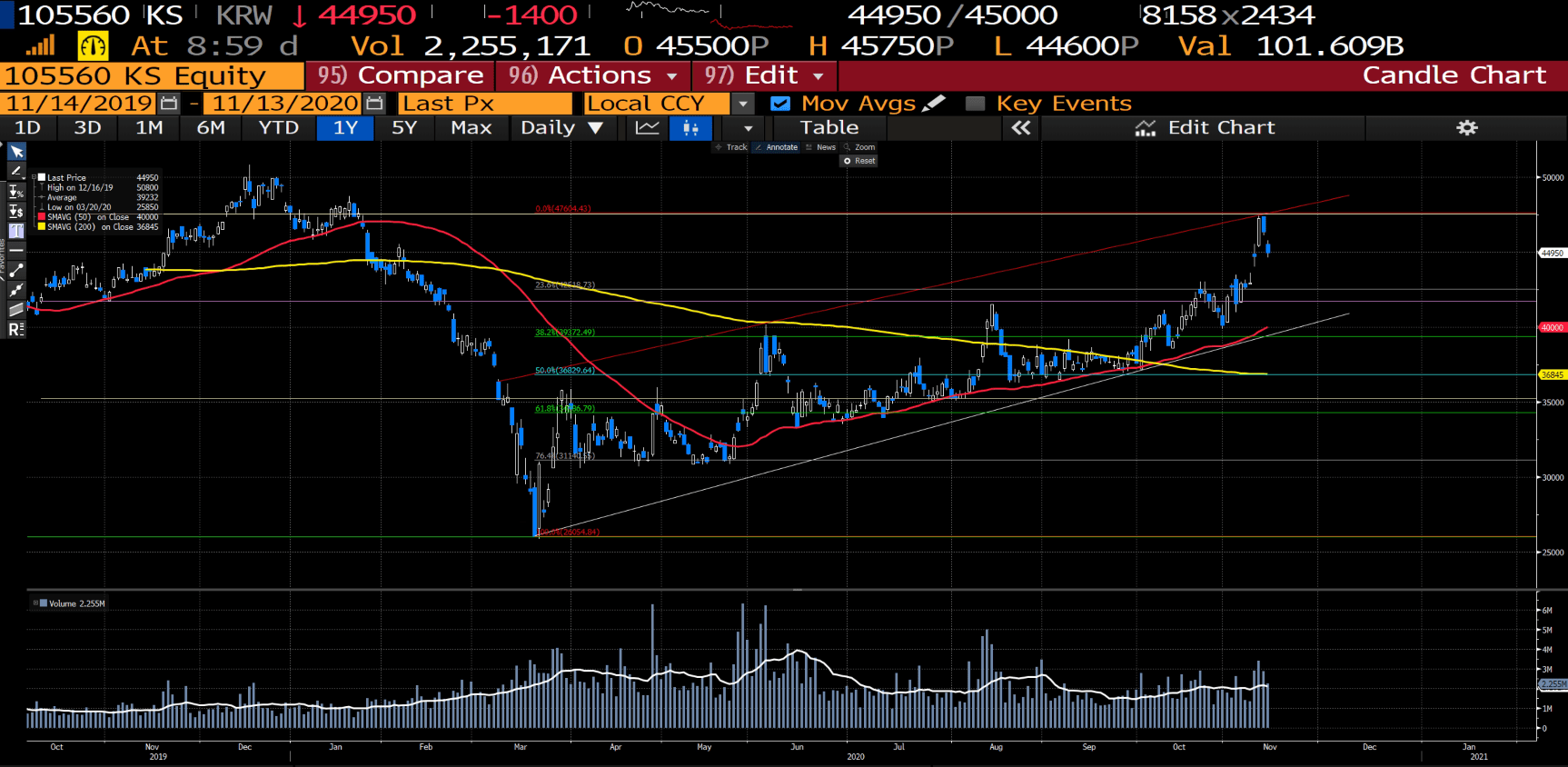Image resolution: width=1568 pixels, height=767 pixels.
Task: Collapse the chart legend tree box
Action: 35,177
